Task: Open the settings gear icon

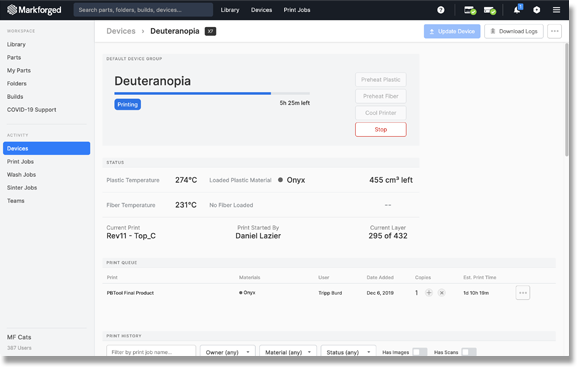Action: tap(537, 10)
